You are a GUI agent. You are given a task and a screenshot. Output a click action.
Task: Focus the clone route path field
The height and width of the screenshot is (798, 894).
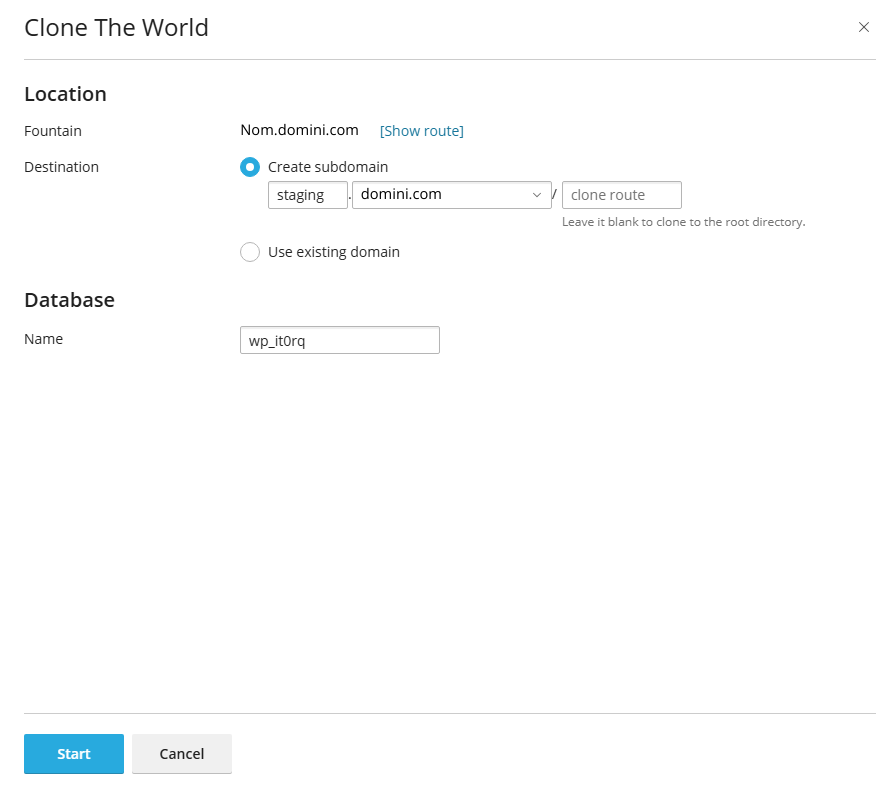pyautogui.click(x=621, y=195)
